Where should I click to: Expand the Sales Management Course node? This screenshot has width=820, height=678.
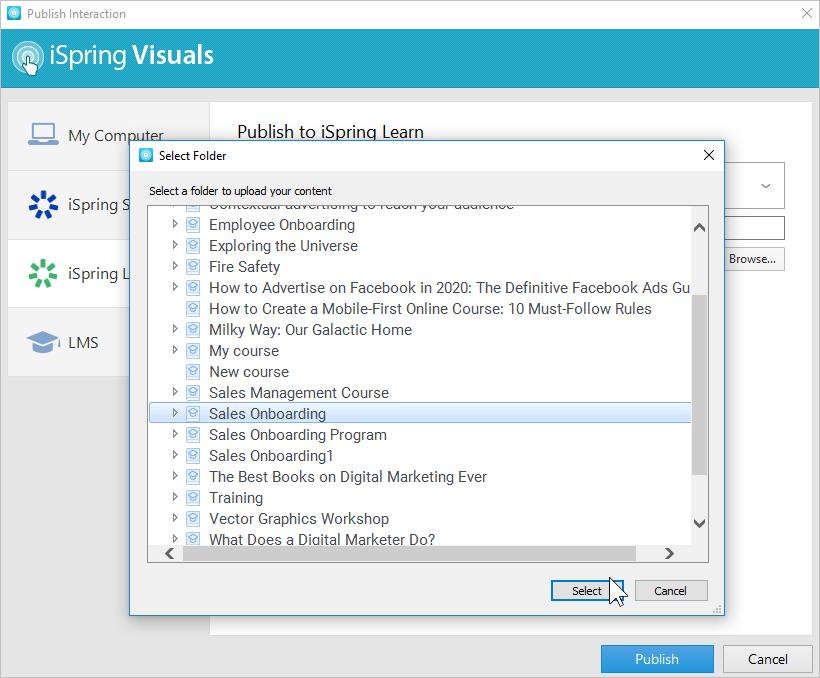pos(175,393)
